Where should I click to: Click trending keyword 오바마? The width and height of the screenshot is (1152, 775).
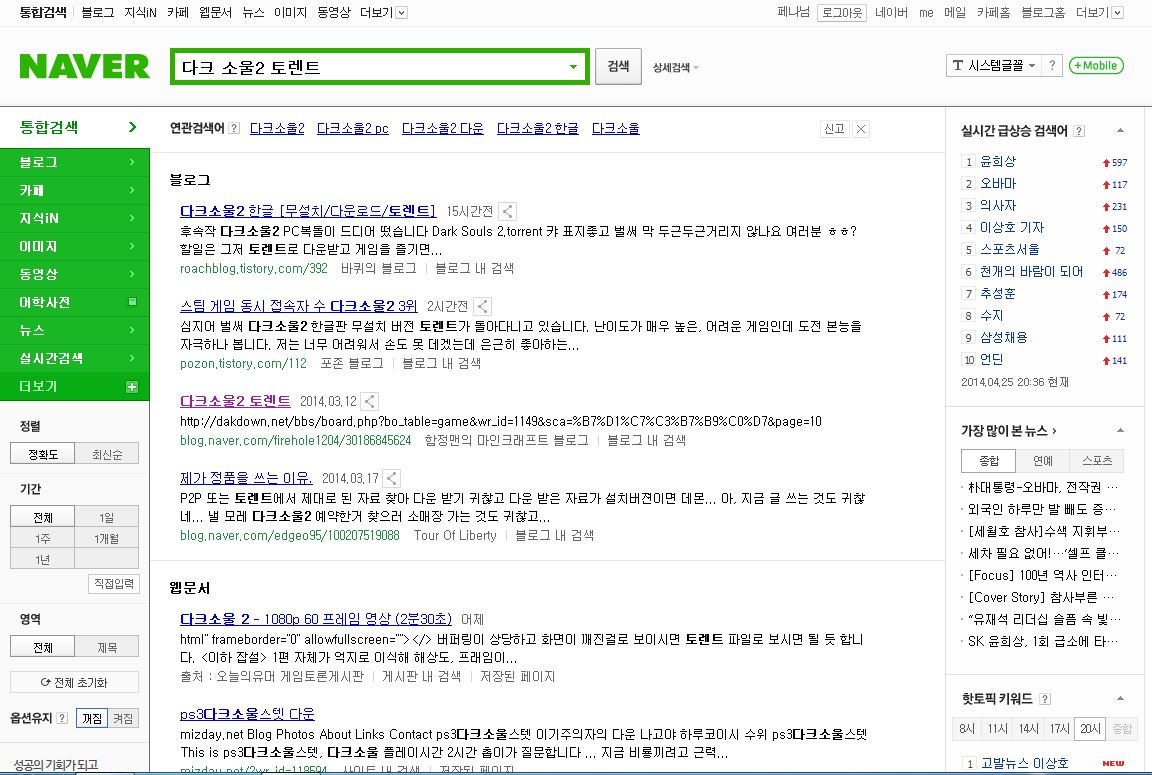[998, 184]
